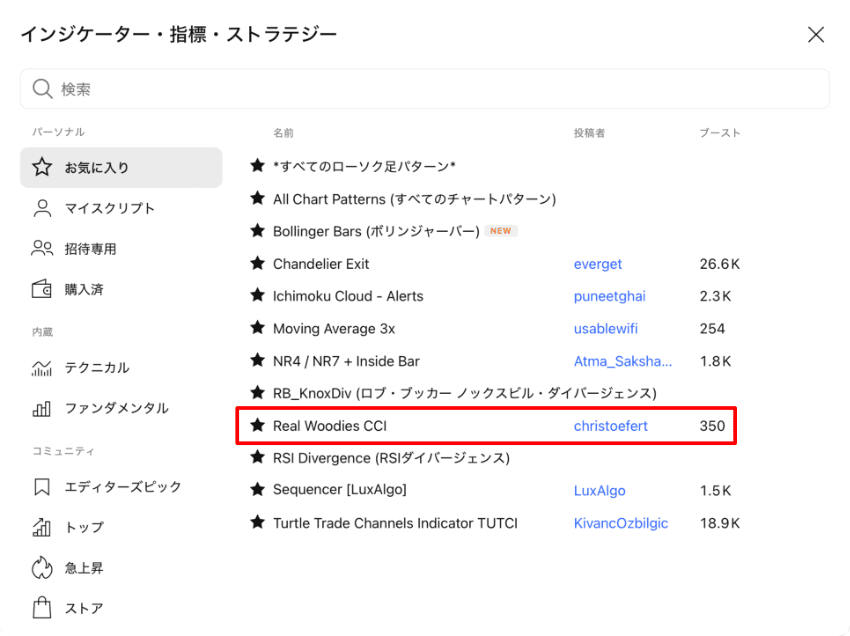Image resolution: width=850 pixels, height=636 pixels.
Task: Open author profile christoefert
Action: pos(610,426)
